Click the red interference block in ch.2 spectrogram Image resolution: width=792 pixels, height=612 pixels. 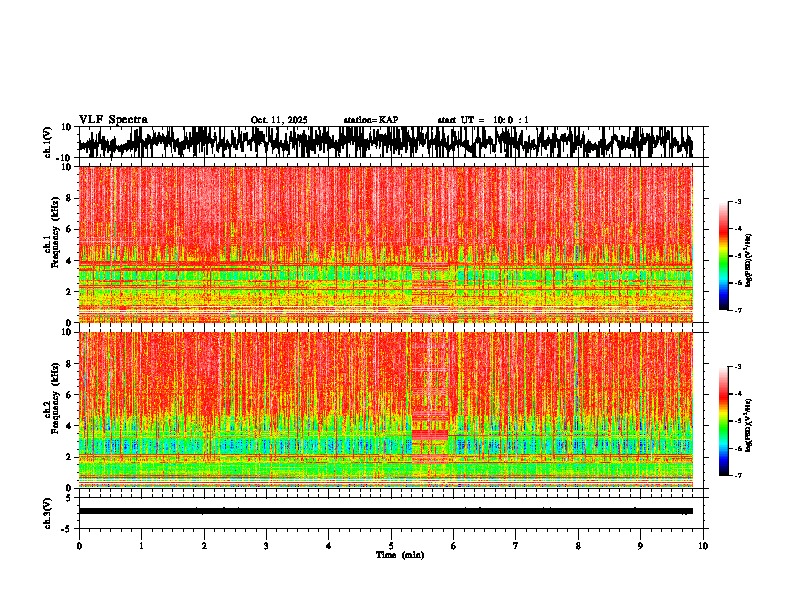tap(430, 435)
